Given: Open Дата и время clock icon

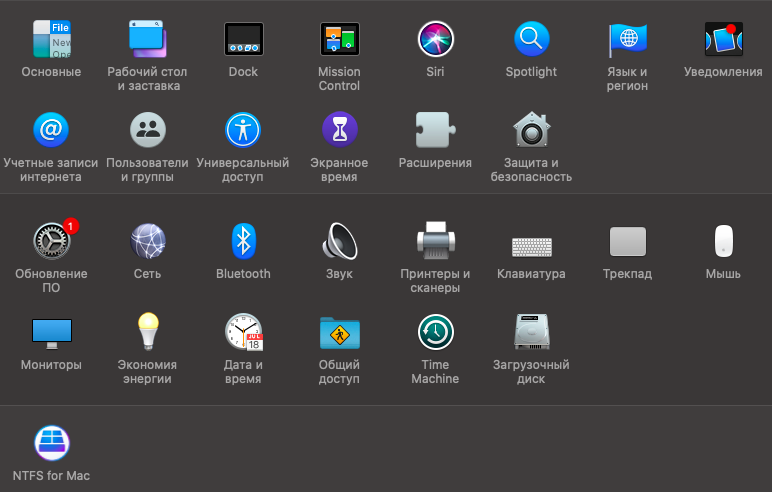Looking at the screenshot, I should click(x=244, y=332).
